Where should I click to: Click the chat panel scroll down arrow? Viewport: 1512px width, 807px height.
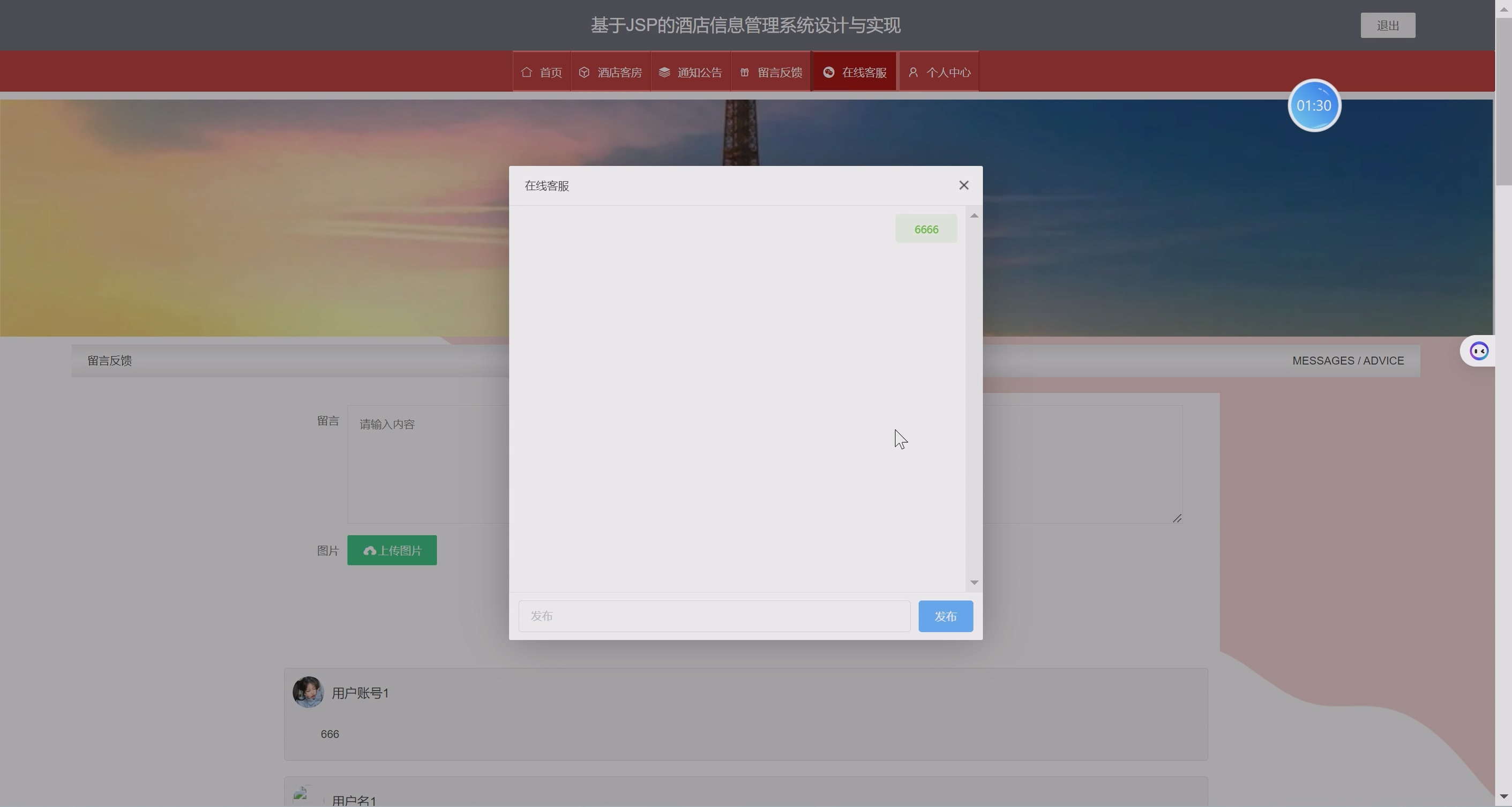(x=975, y=582)
